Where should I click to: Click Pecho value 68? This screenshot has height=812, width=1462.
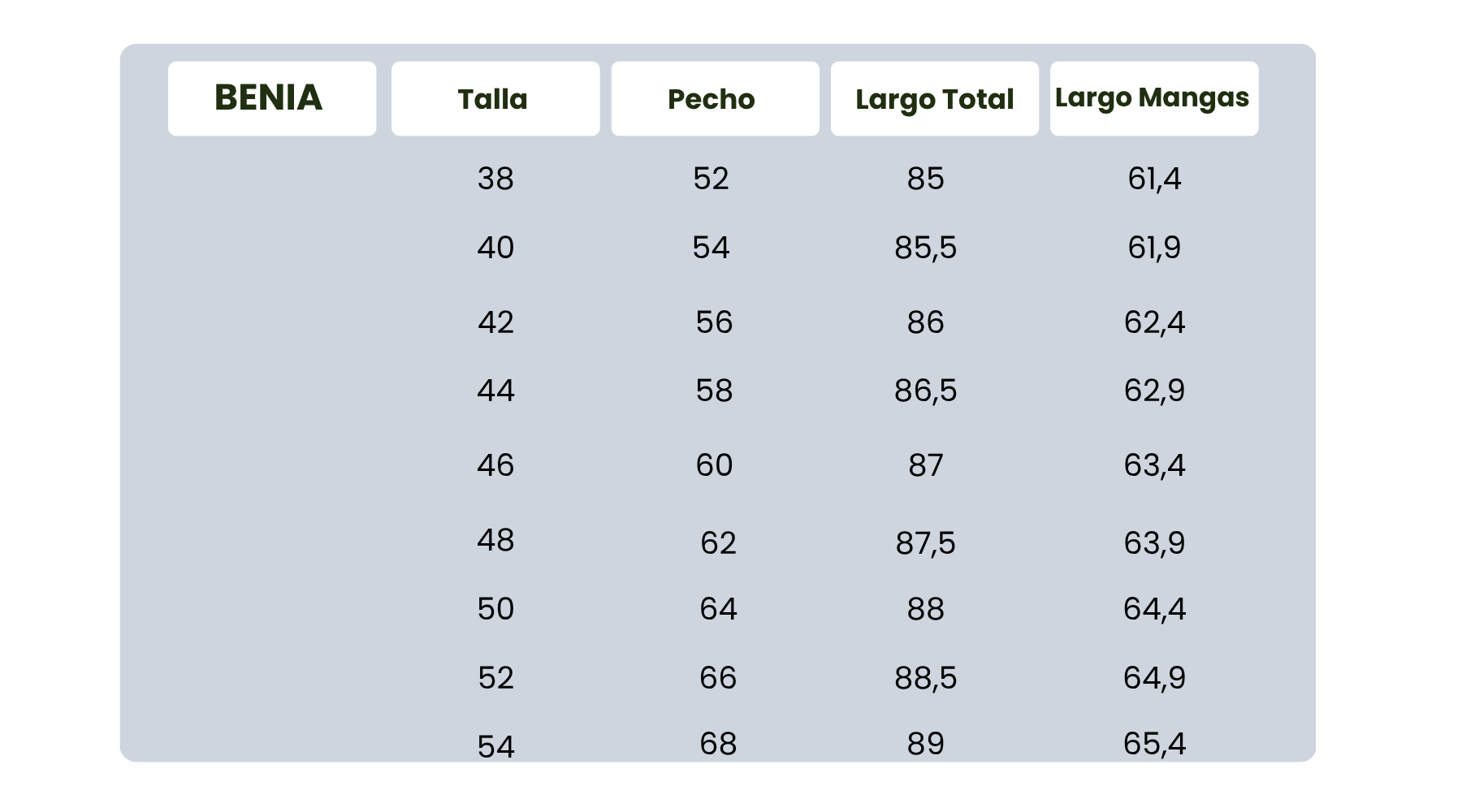(718, 744)
